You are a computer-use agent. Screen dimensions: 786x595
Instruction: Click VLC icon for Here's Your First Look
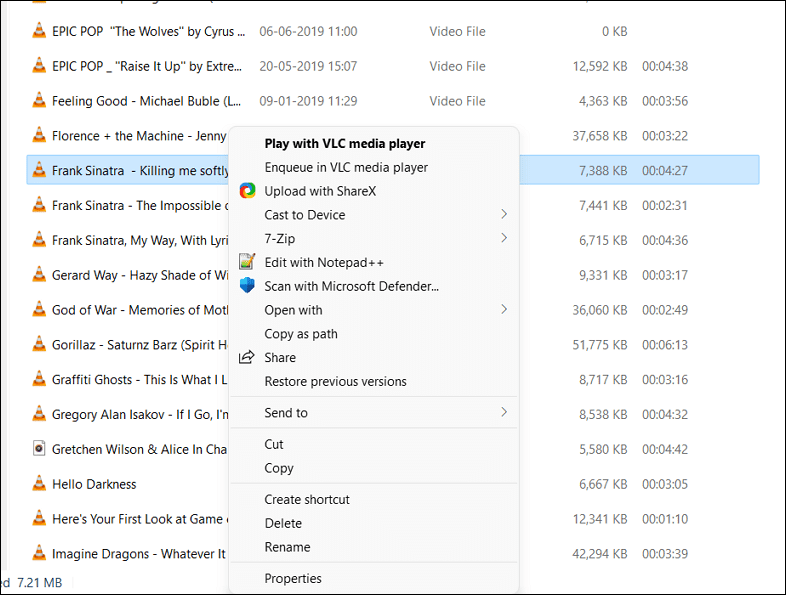39,518
